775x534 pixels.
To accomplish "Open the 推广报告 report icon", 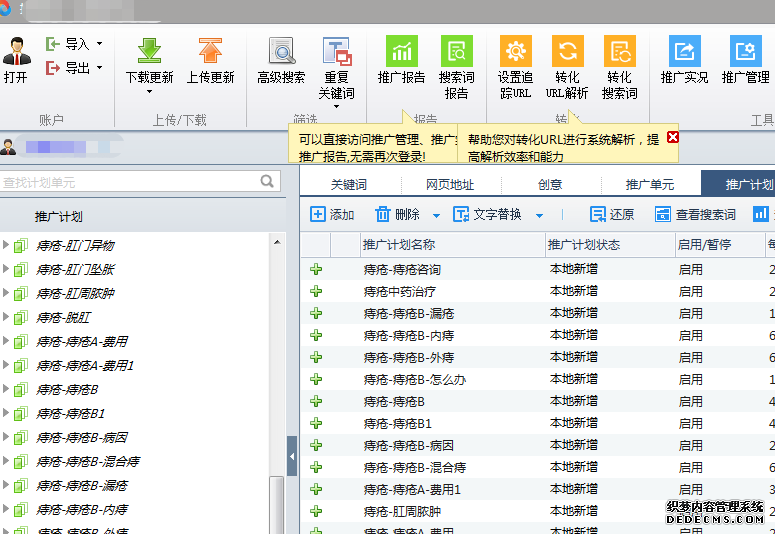I will coord(401,52).
